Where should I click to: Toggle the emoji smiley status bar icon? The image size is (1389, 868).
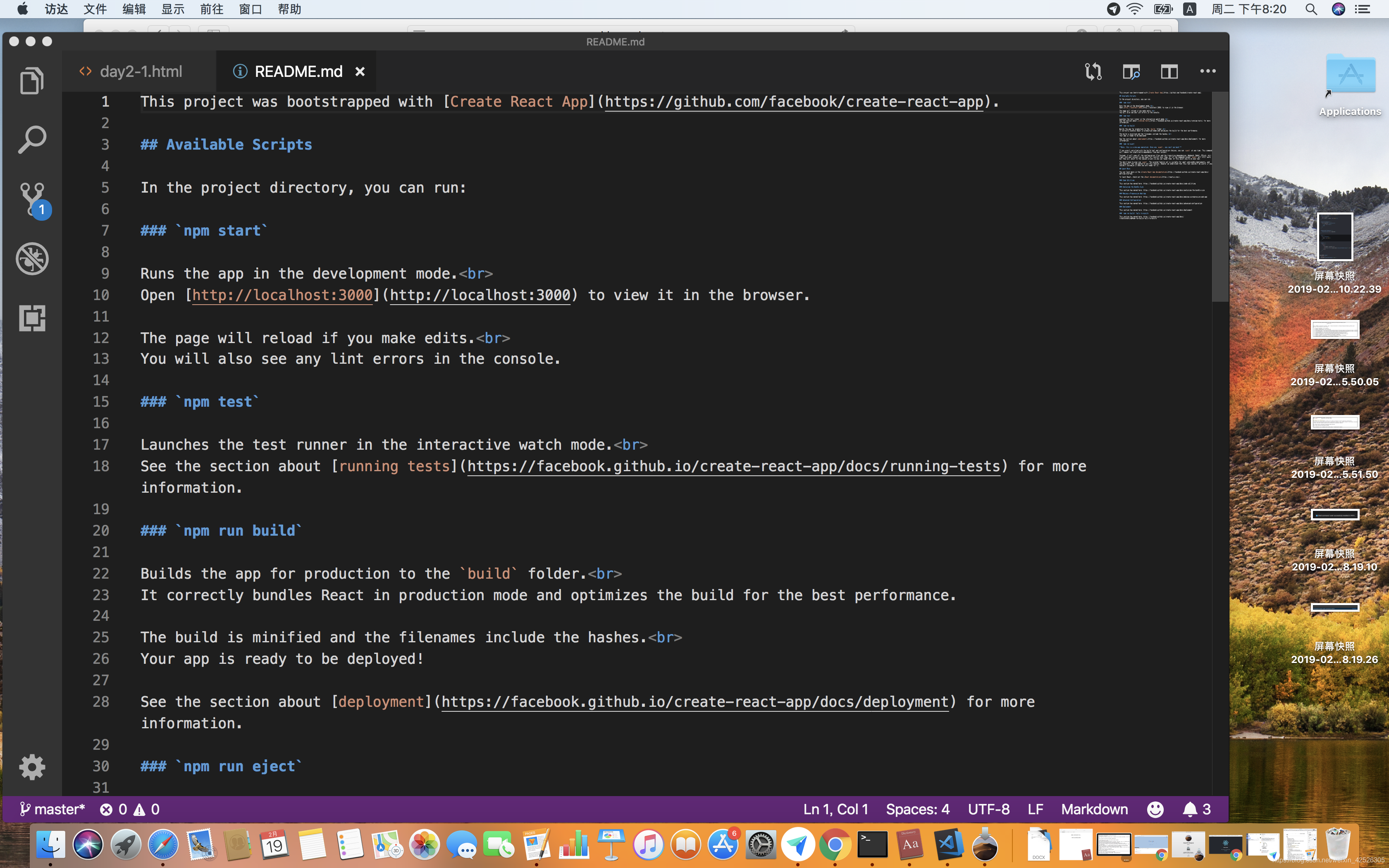(x=1156, y=809)
